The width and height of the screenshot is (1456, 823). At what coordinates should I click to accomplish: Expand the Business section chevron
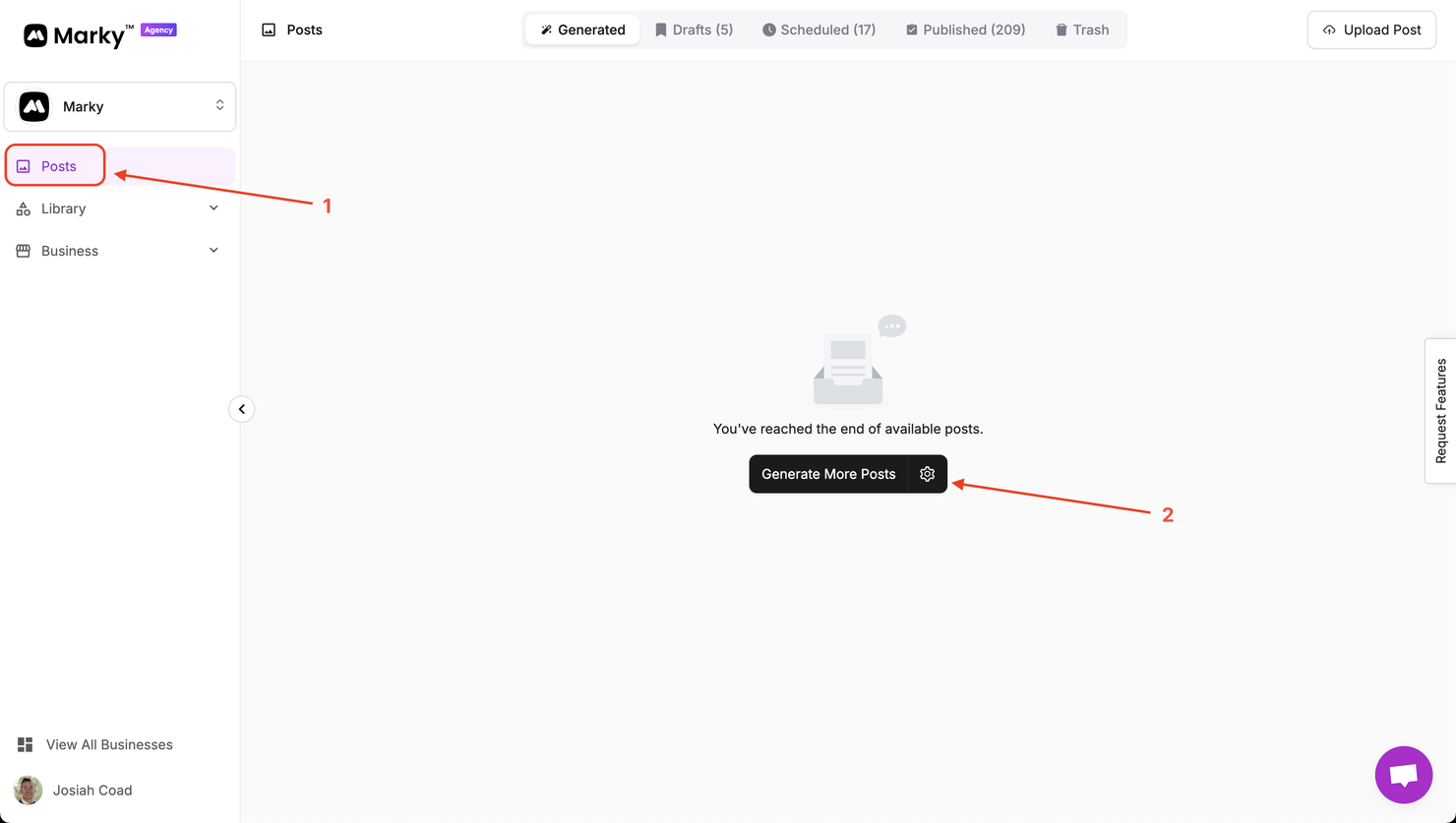pyautogui.click(x=213, y=251)
